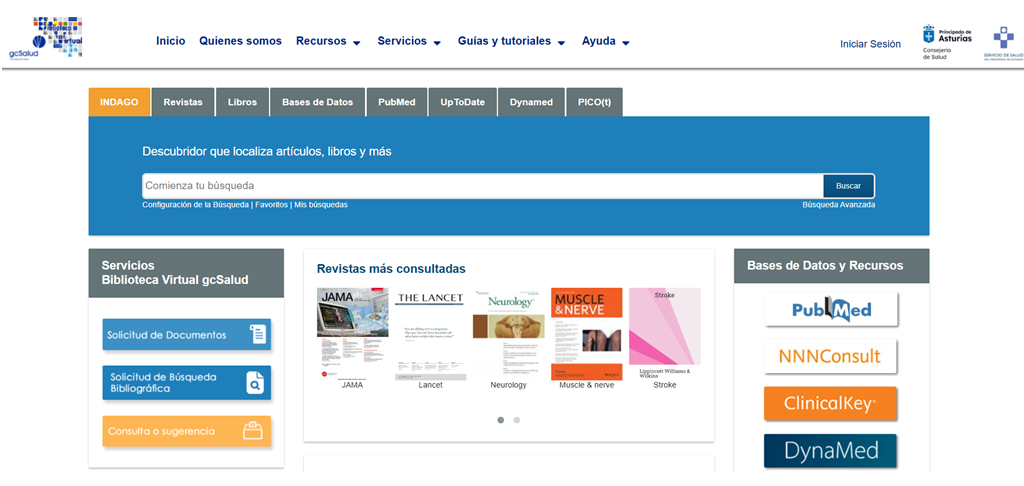Open the Mis búsquedas link

pyautogui.click(x=321, y=204)
